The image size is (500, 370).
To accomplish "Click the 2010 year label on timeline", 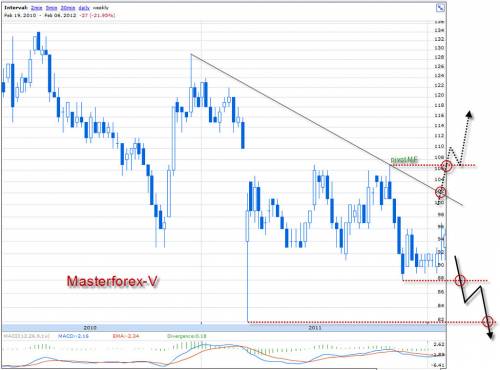I will (90, 328).
